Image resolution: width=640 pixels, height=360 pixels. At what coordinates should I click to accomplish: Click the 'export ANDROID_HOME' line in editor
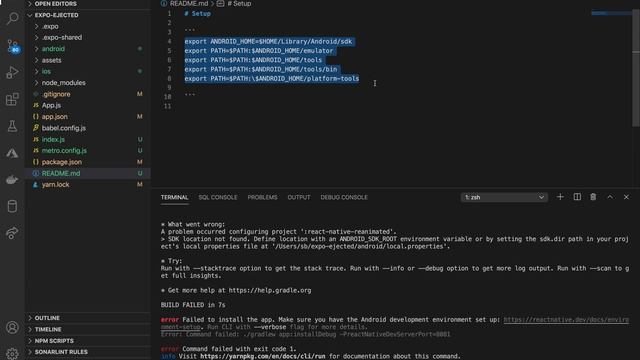click(268, 42)
